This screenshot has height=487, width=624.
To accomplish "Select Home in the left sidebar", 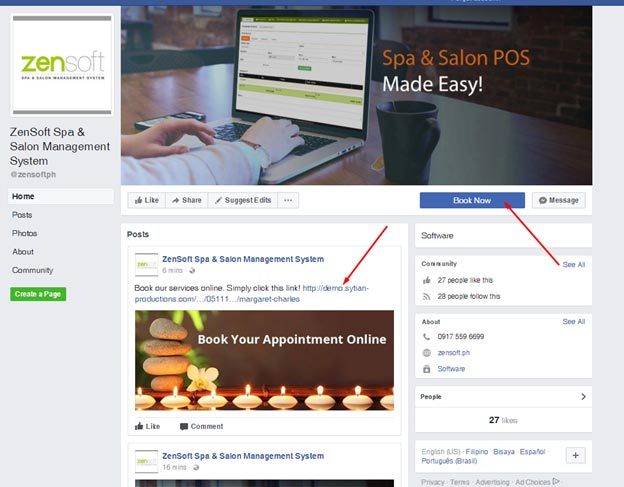I will pos(61,196).
